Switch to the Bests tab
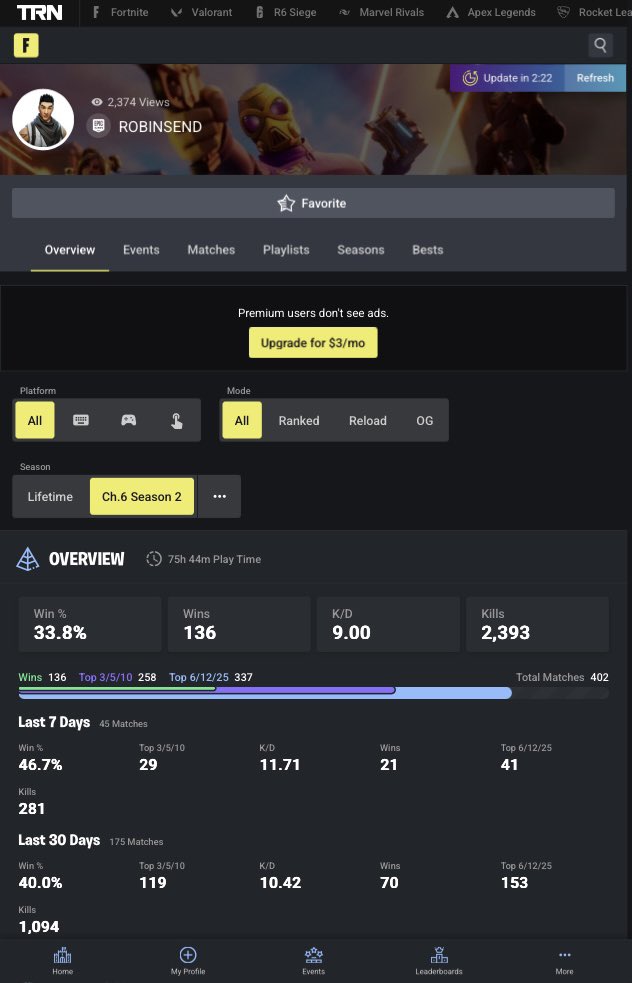 (428, 250)
